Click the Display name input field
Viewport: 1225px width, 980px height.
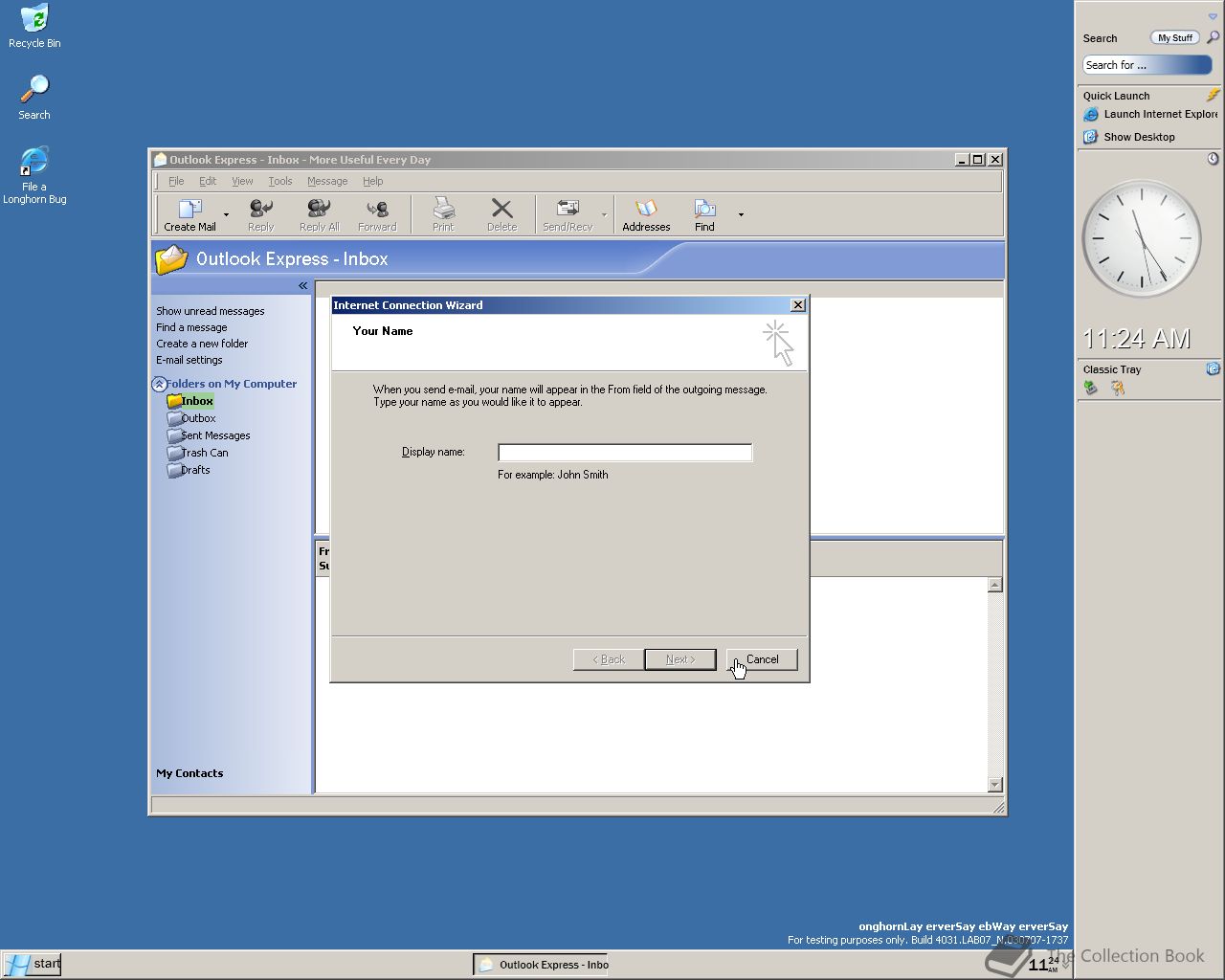click(x=625, y=453)
